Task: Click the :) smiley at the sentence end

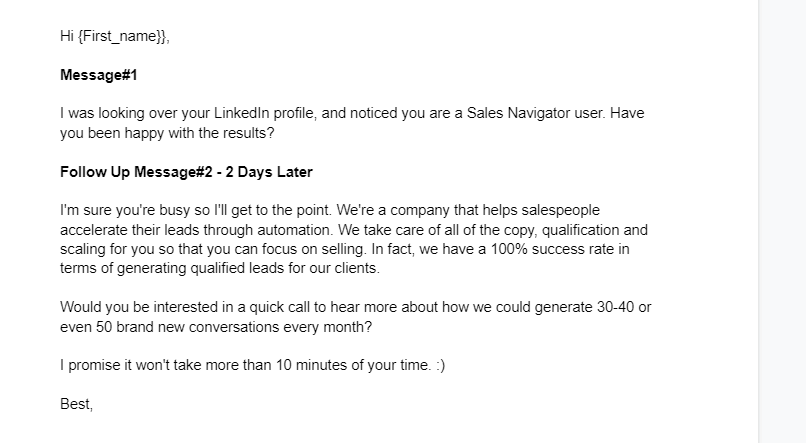Action: click(x=440, y=365)
